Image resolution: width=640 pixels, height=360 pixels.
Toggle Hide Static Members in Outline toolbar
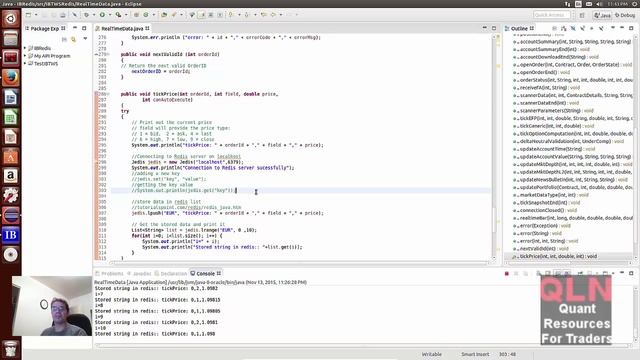[582, 28]
